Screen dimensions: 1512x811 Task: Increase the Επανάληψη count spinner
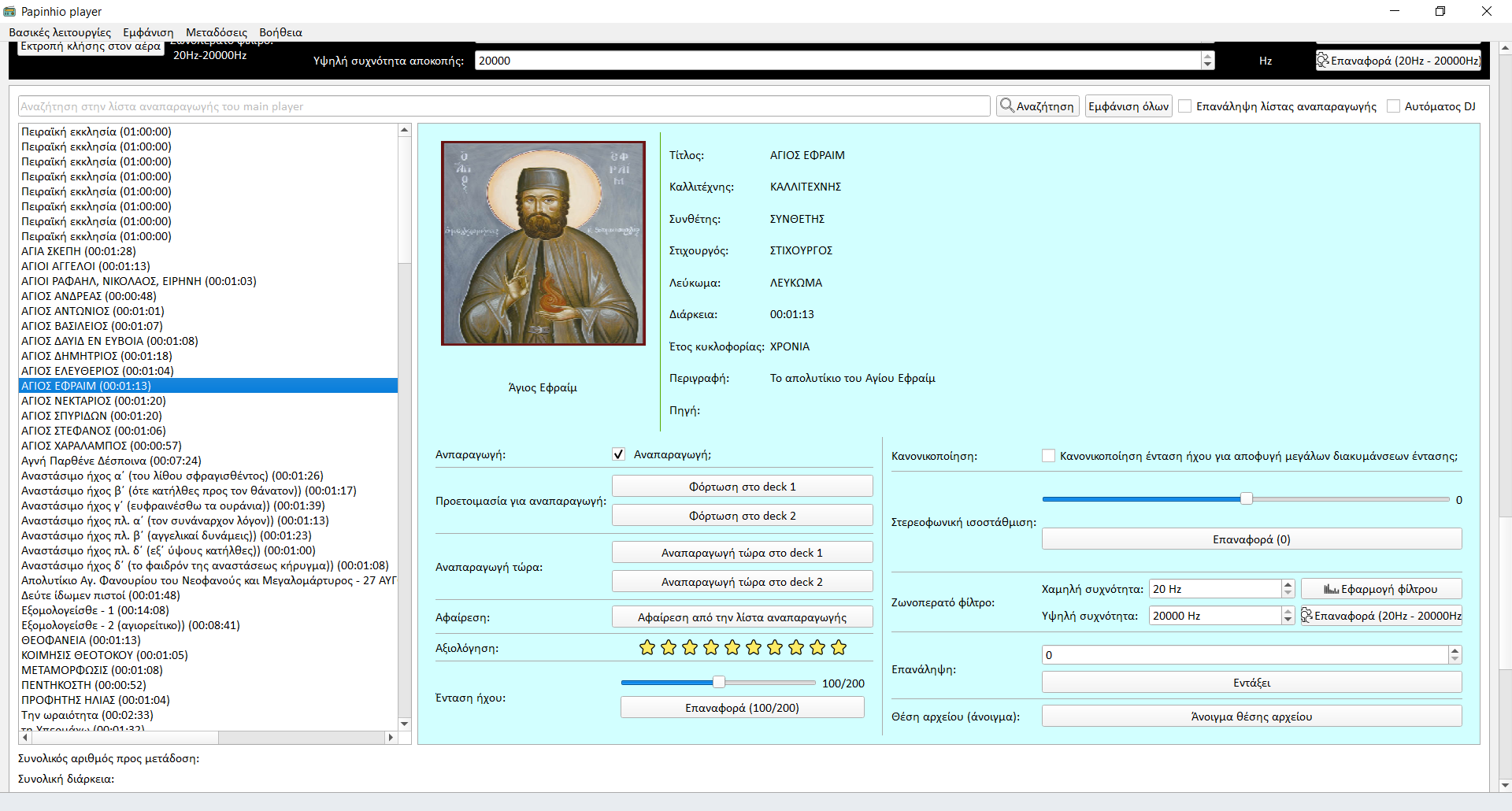[x=1455, y=650]
